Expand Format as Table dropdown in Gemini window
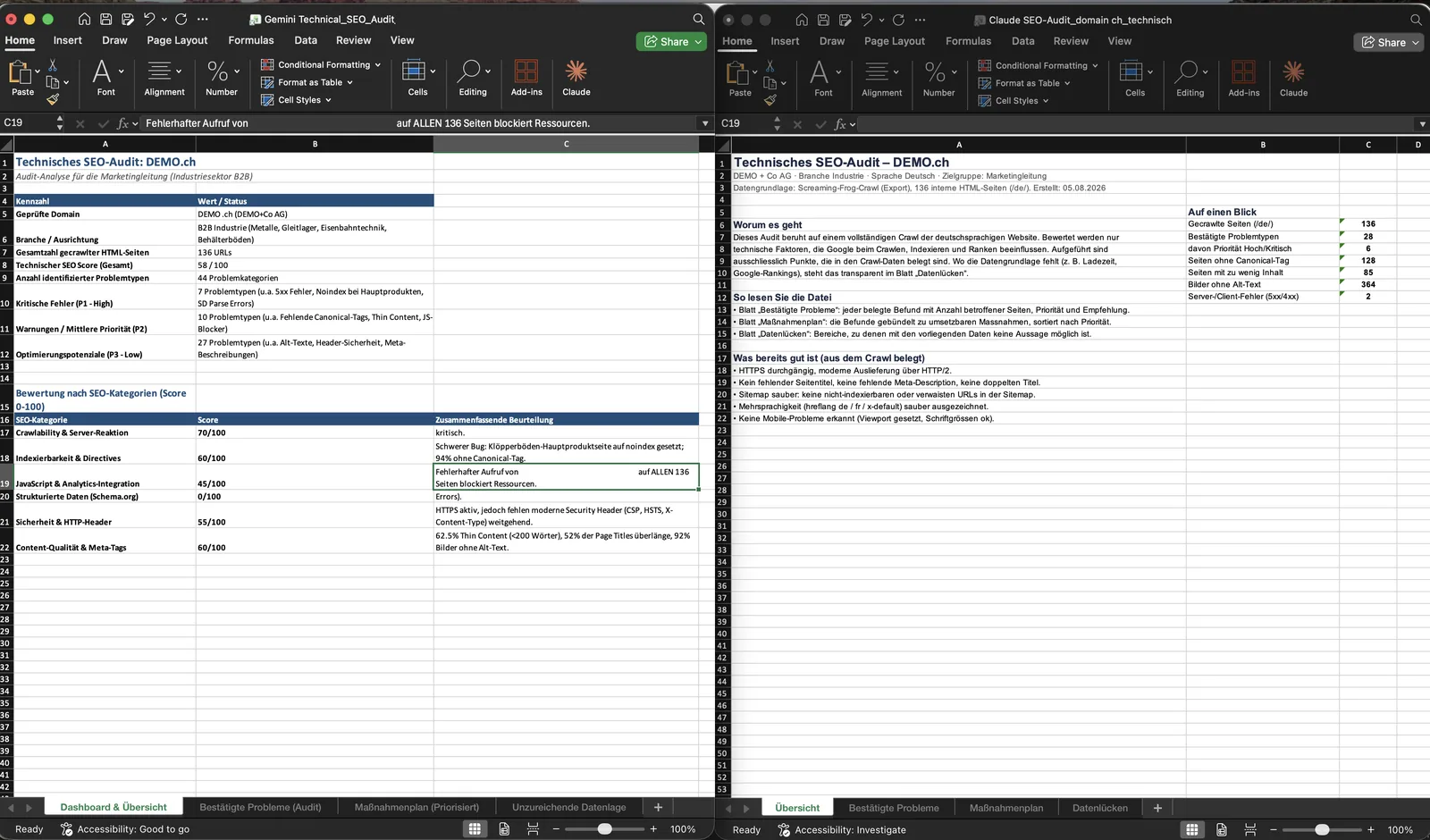The height and width of the screenshot is (840, 1430). [349, 82]
